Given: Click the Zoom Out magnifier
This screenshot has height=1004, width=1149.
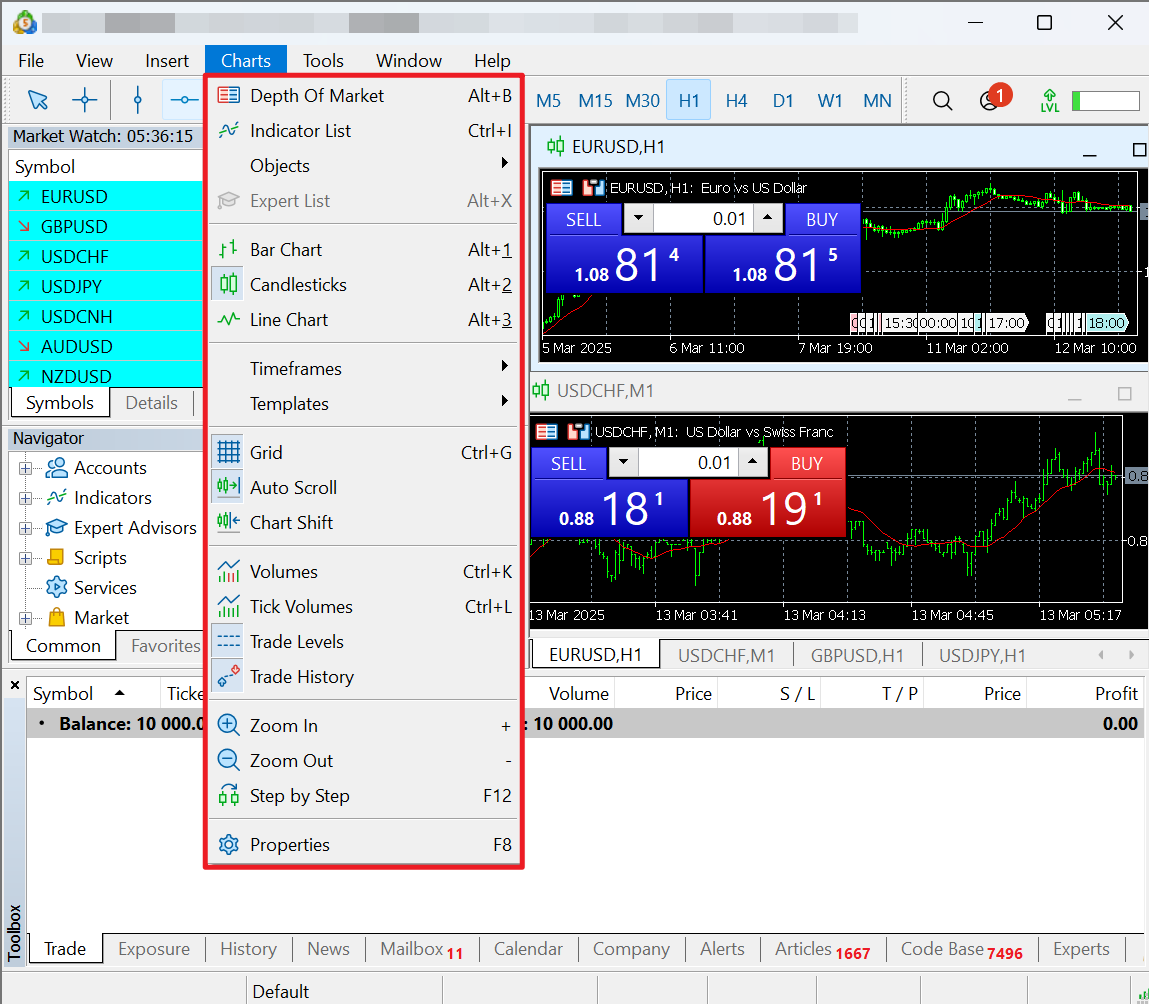Looking at the screenshot, I should click(229, 761).
